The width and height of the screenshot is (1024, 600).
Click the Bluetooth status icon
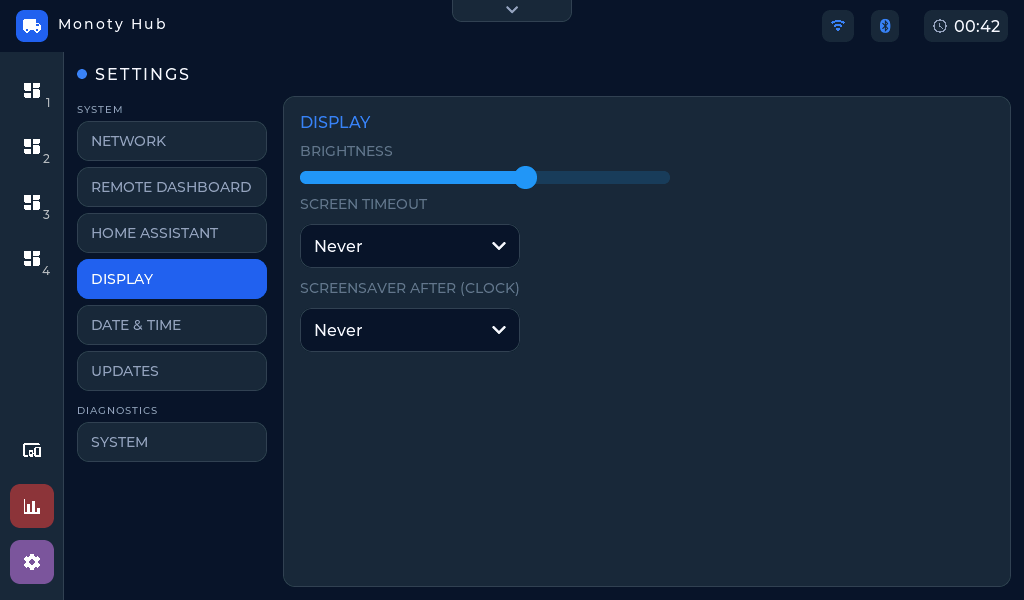tap(885, 26)
